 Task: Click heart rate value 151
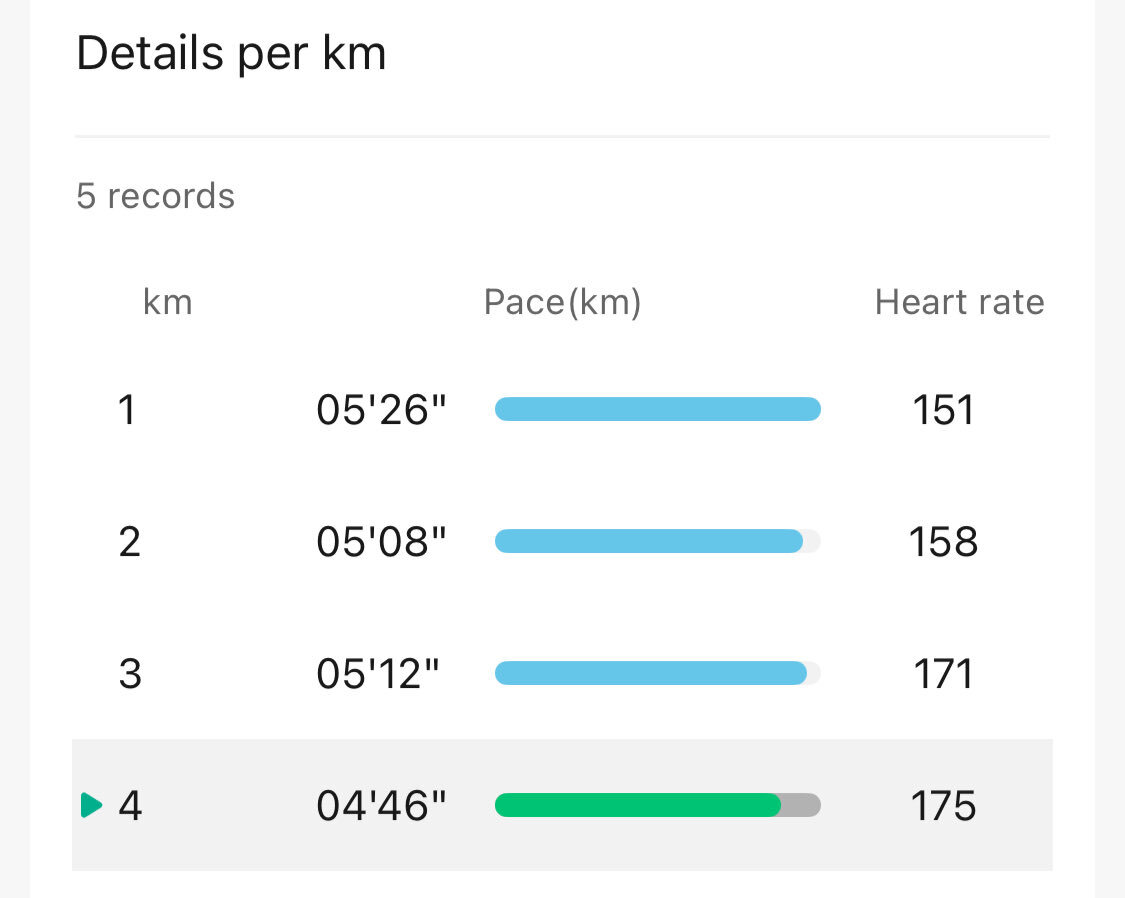pyautogui.click(x=943, y=410)
